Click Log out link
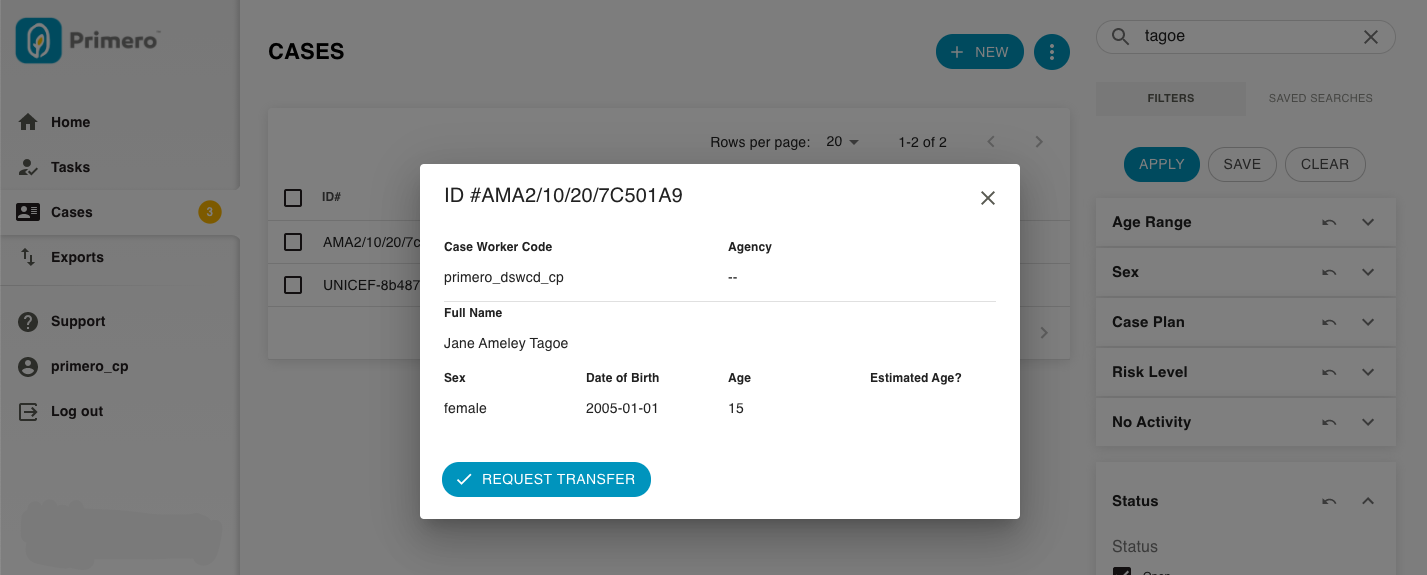This screenshot has height=575, width=1427. coord(77,411)
